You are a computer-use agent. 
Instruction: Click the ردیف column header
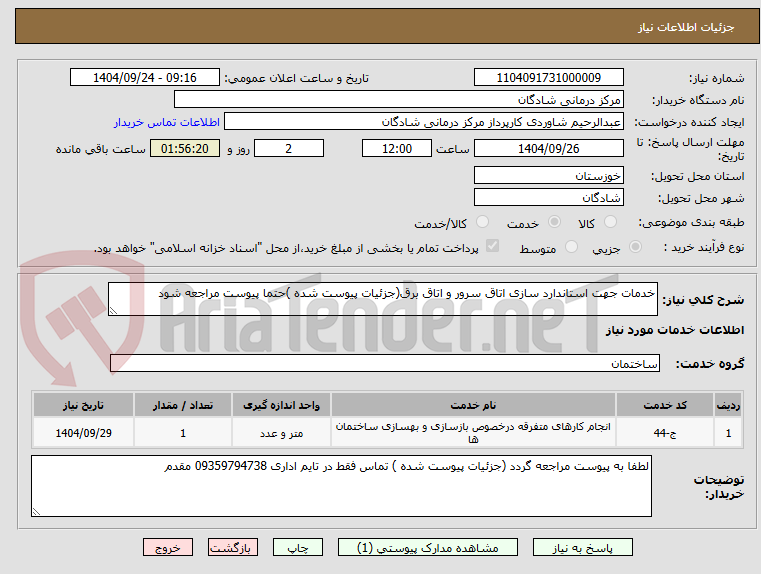[x=728, y=405]
